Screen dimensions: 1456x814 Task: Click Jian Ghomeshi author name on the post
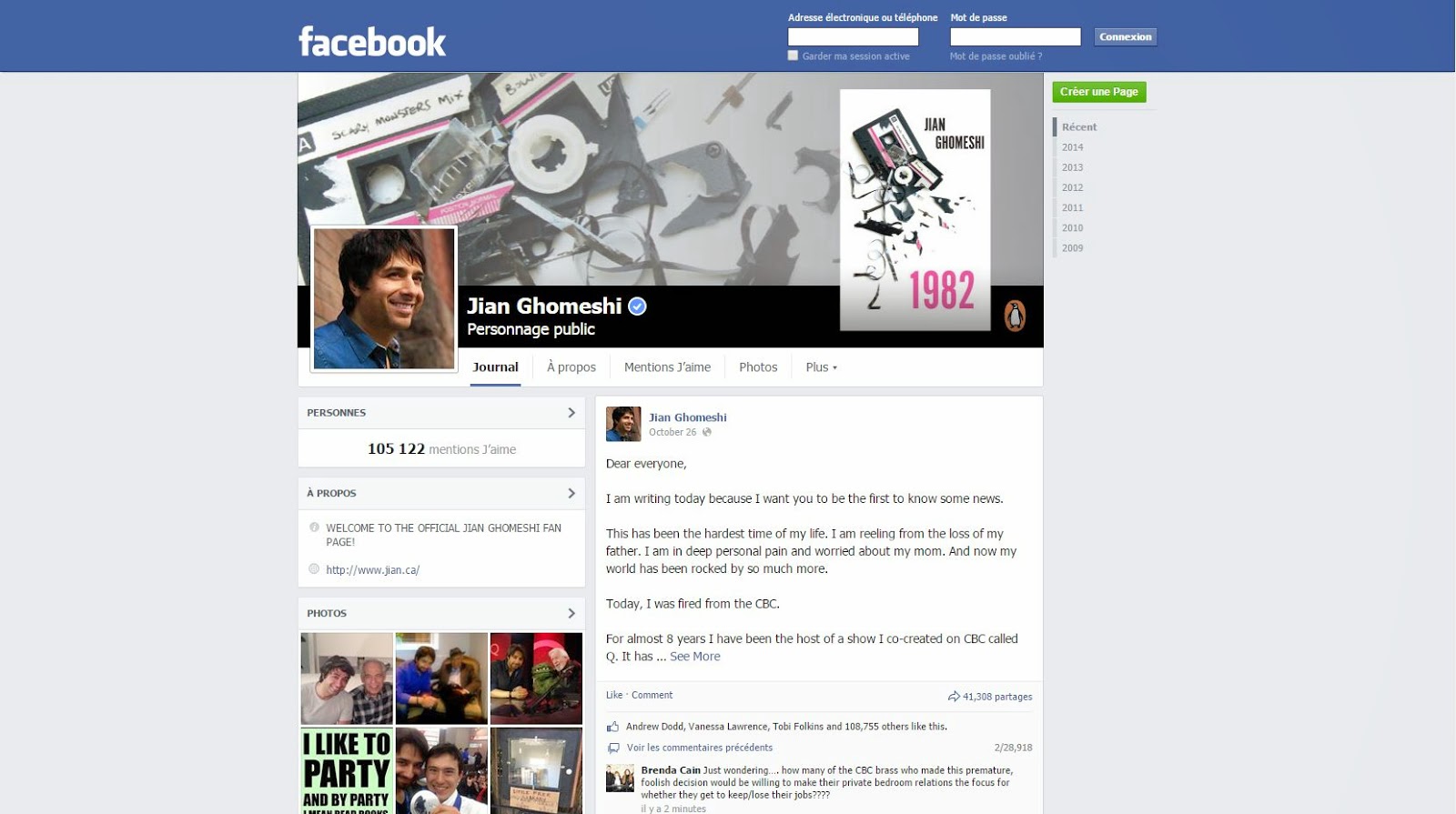687,417
